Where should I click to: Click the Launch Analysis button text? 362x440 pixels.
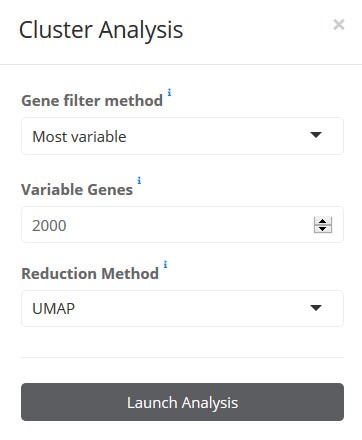182,403
